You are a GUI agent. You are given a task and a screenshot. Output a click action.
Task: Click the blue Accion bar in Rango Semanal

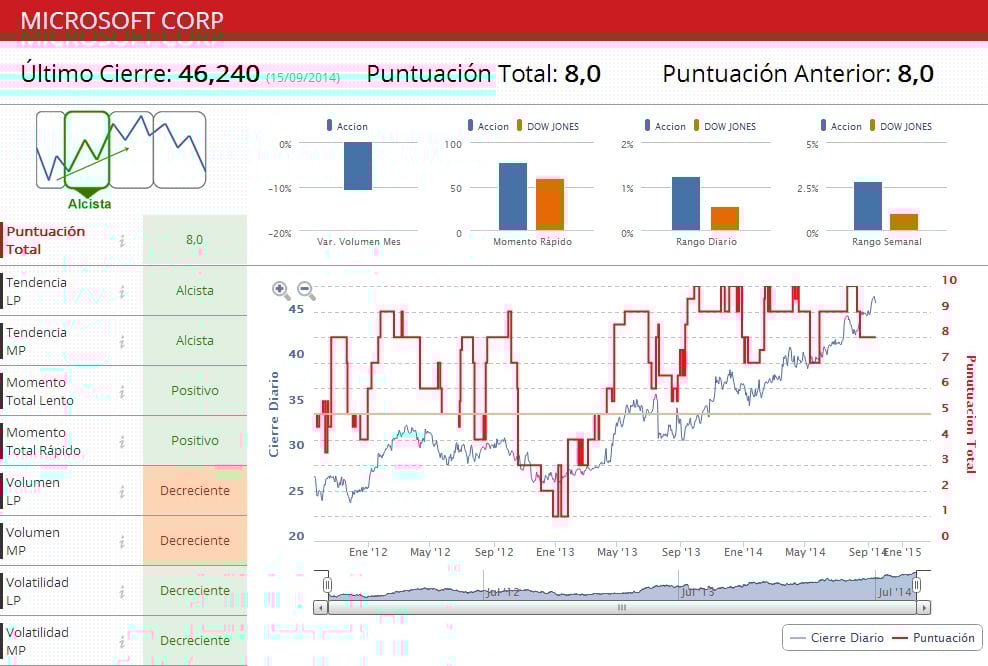(868, 206)
